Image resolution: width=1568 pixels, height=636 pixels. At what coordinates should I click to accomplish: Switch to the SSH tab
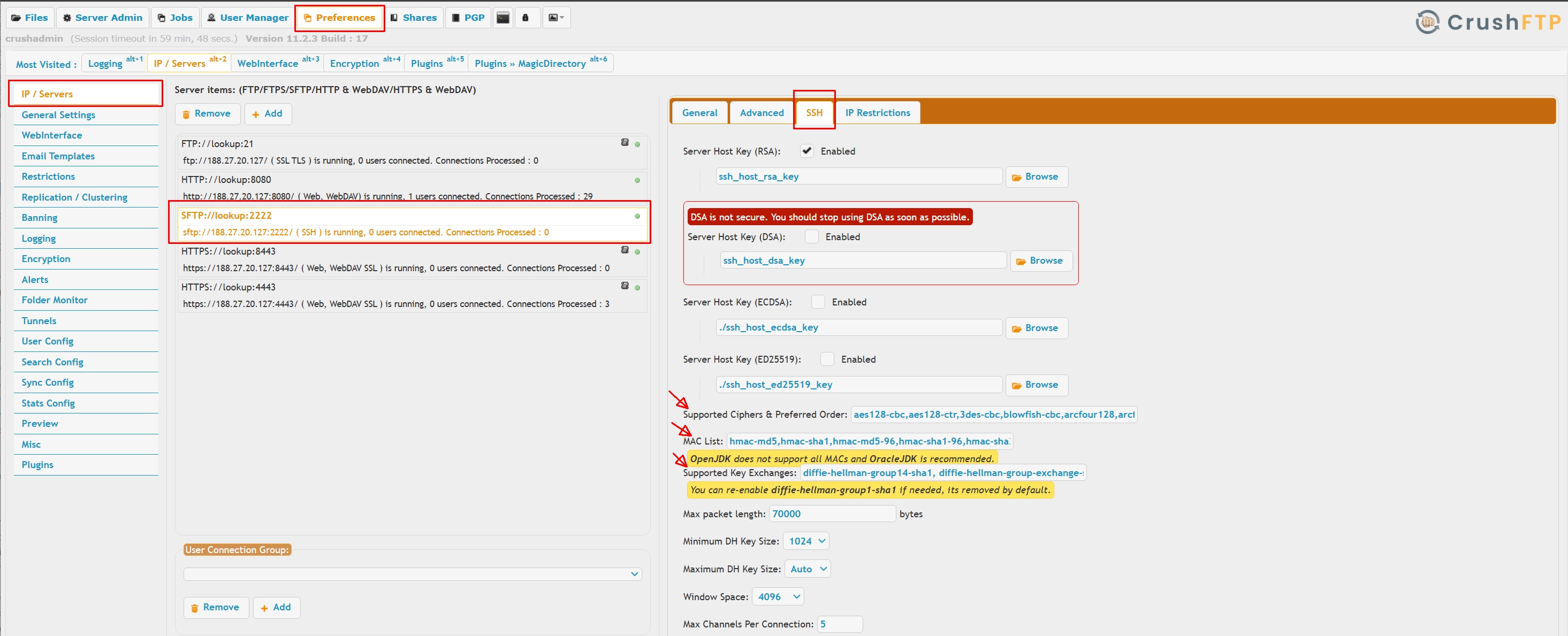pyautogui.click(x=814, y=112)
